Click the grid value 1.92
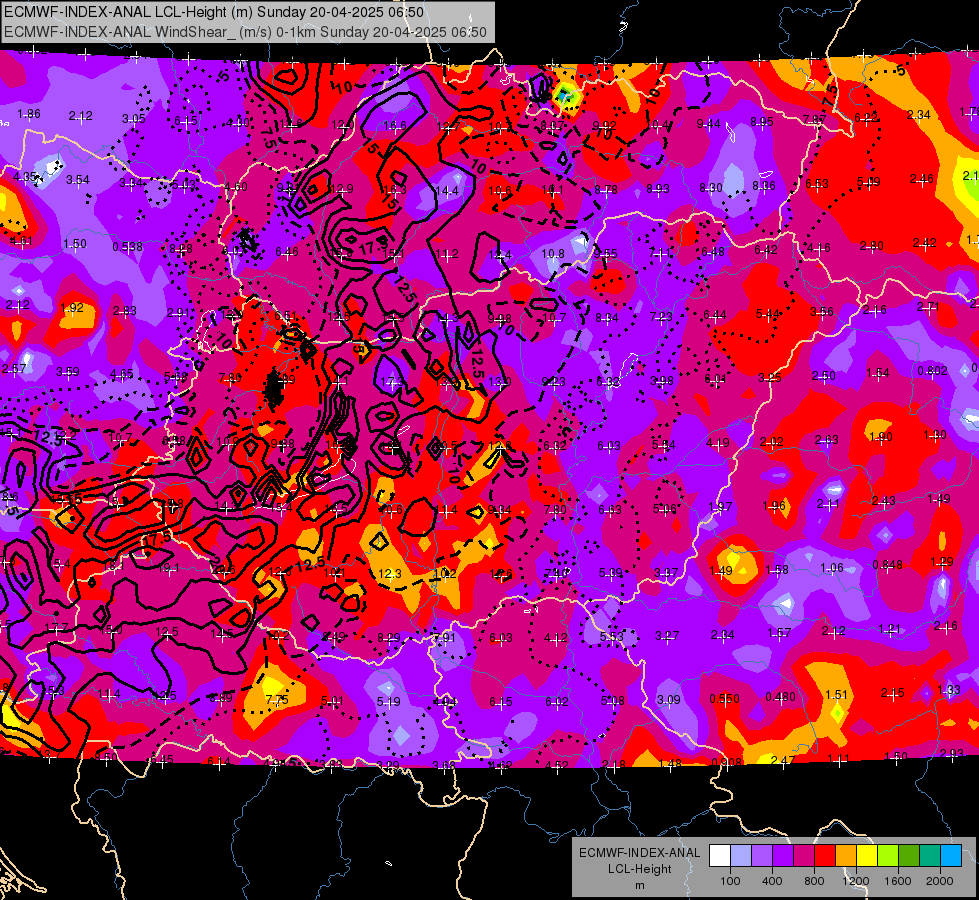 click(72, 307)
